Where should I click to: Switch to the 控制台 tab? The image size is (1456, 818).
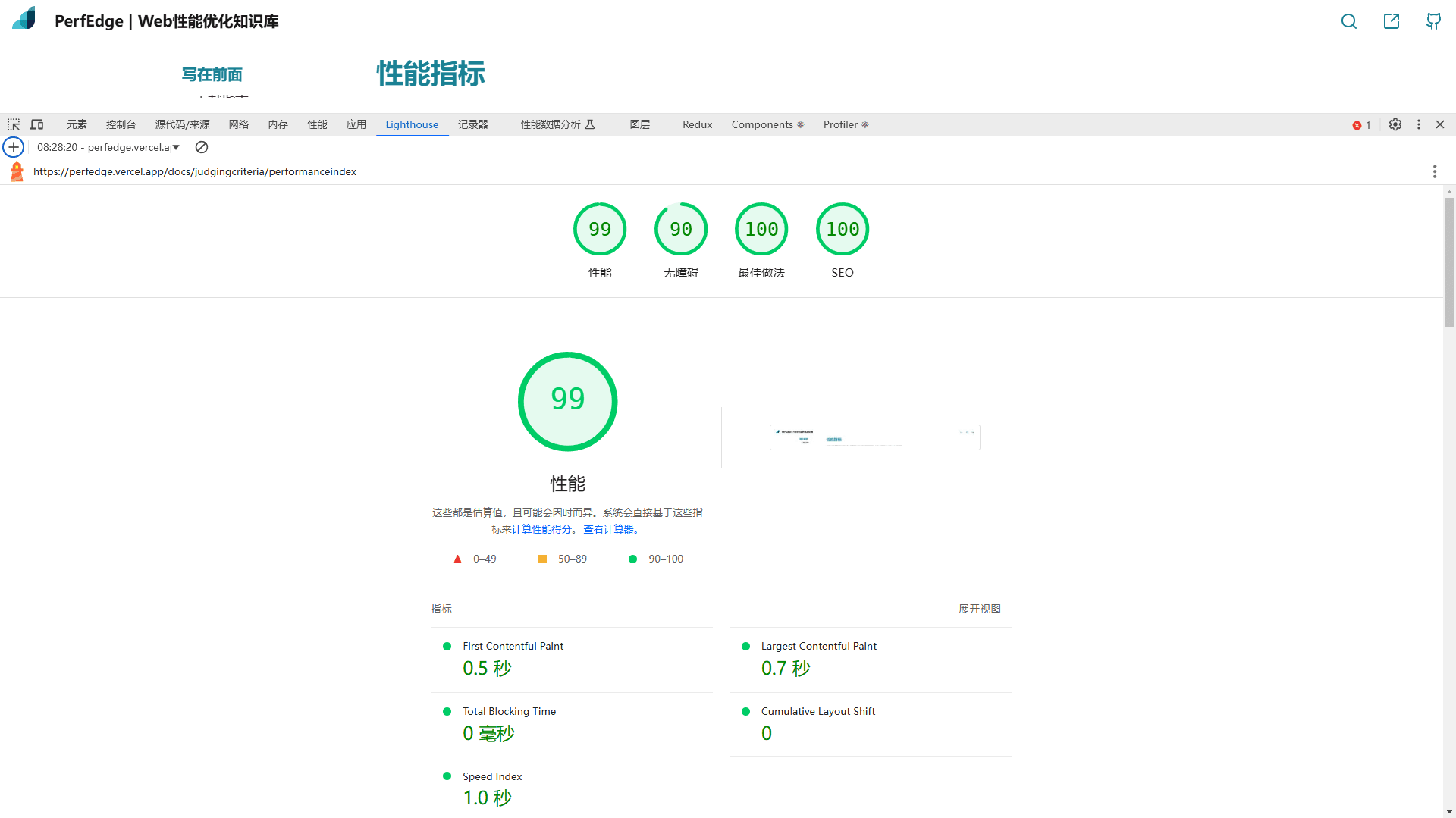coord(121,124)
